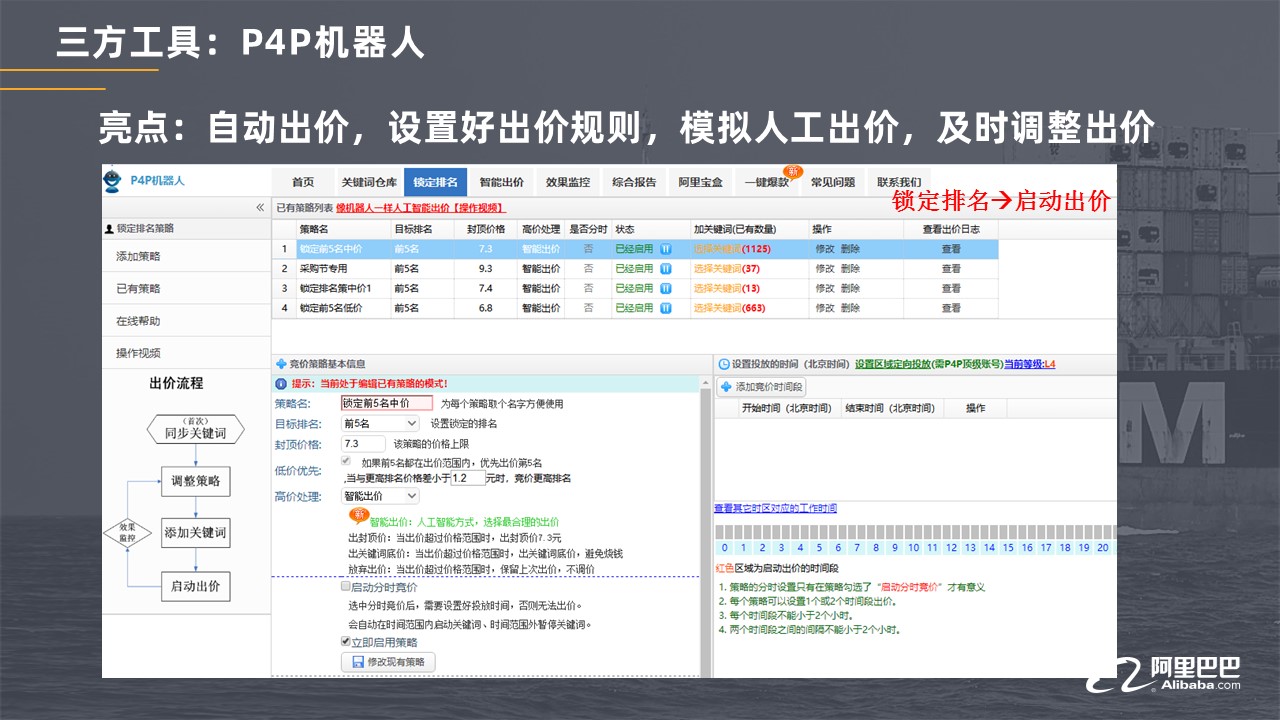Screen dimensions: 1280x720
Task: Click the P4P机器人 robot logo icon
Action: click(x=114, y=181)
